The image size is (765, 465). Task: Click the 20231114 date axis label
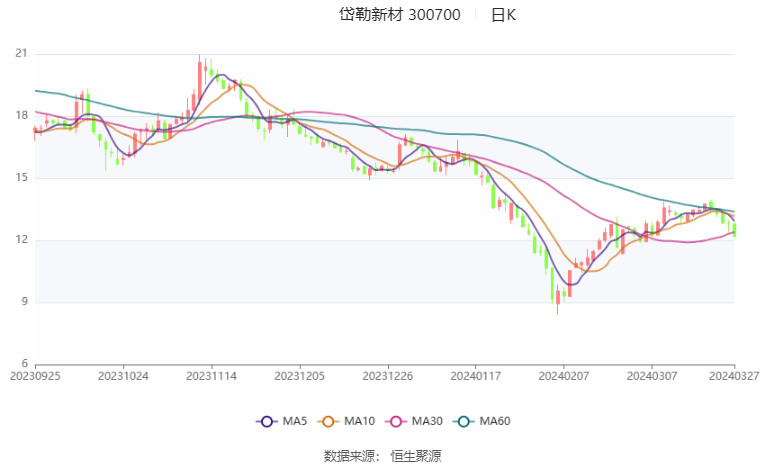pos(211,376)
